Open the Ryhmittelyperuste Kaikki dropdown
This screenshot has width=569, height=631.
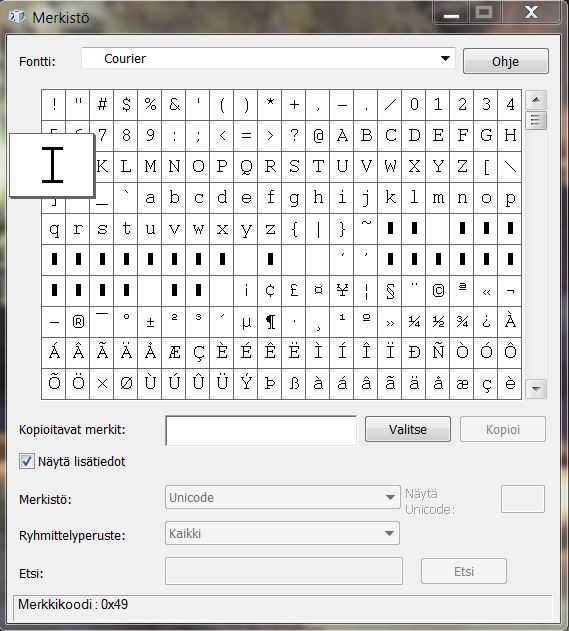point(282,533)
